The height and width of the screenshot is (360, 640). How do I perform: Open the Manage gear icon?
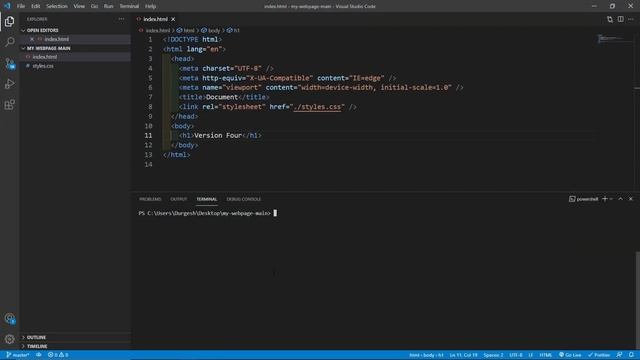(9, 339)
